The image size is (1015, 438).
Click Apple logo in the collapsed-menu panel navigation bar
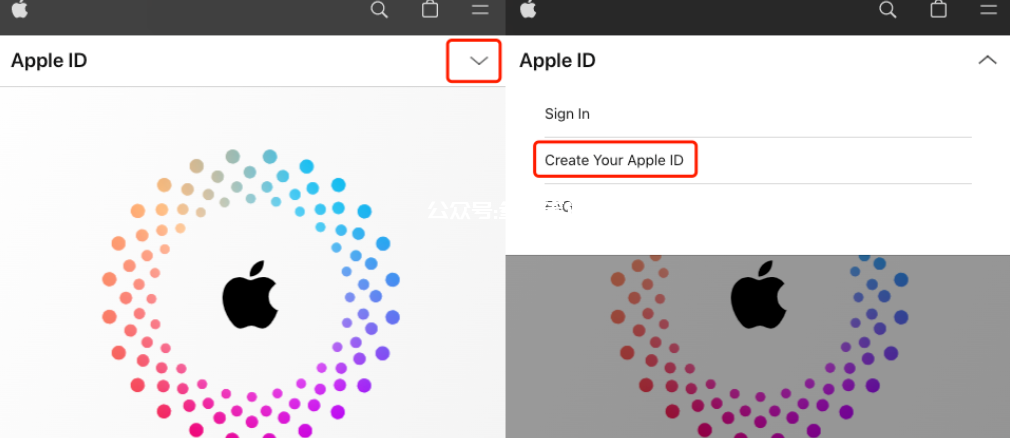20,8
